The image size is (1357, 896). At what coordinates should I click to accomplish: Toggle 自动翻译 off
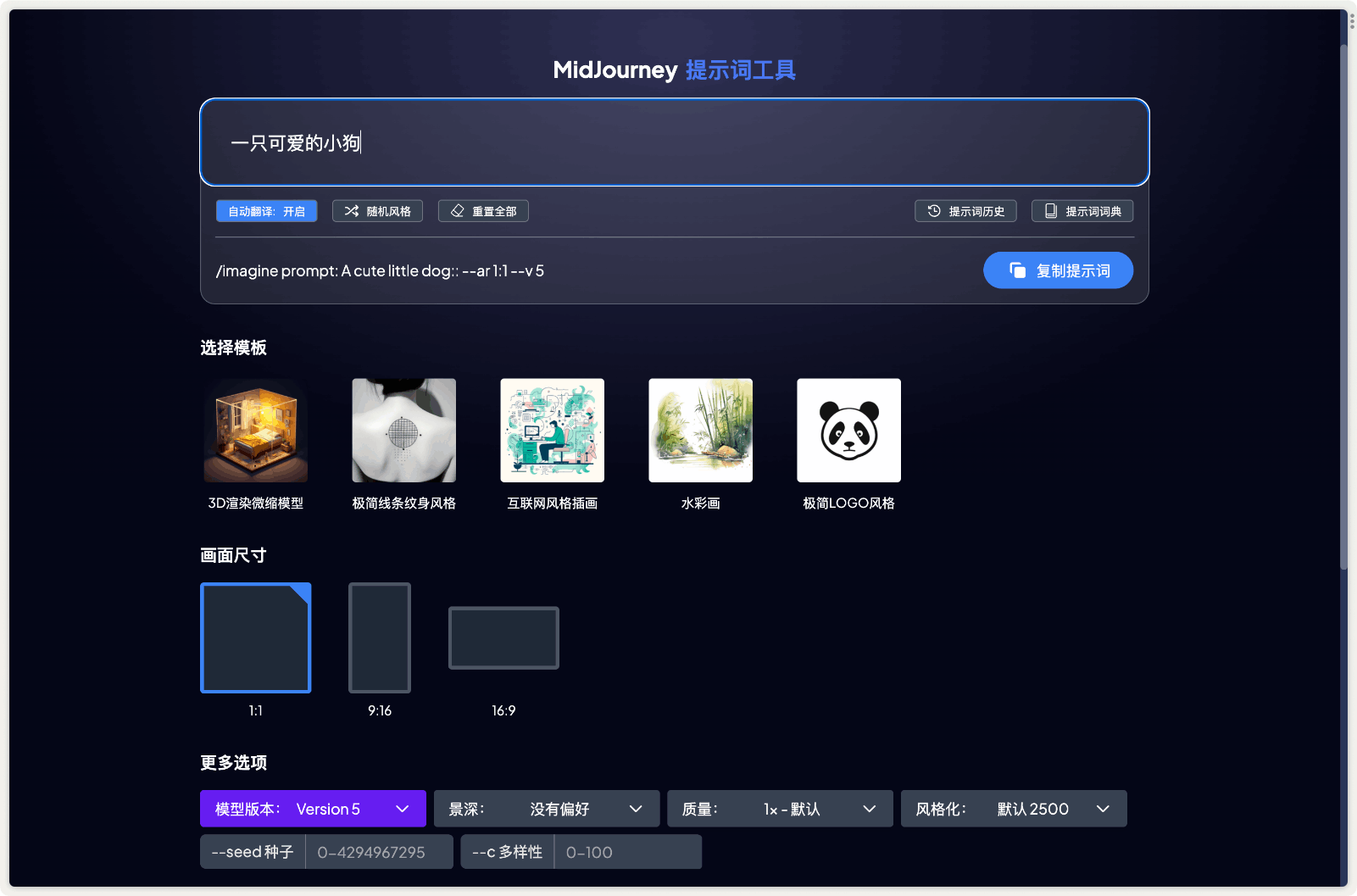[266, 210]
